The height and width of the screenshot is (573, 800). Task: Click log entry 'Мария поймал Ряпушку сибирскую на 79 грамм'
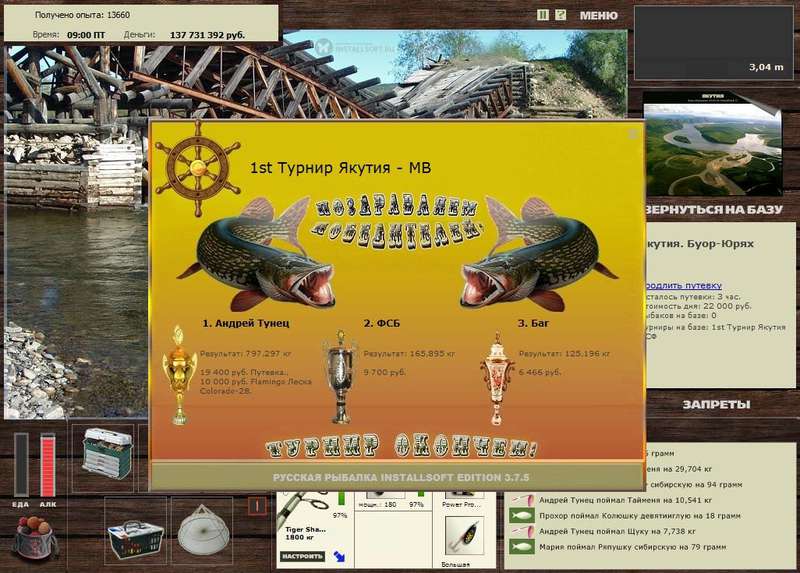(632, 547)
